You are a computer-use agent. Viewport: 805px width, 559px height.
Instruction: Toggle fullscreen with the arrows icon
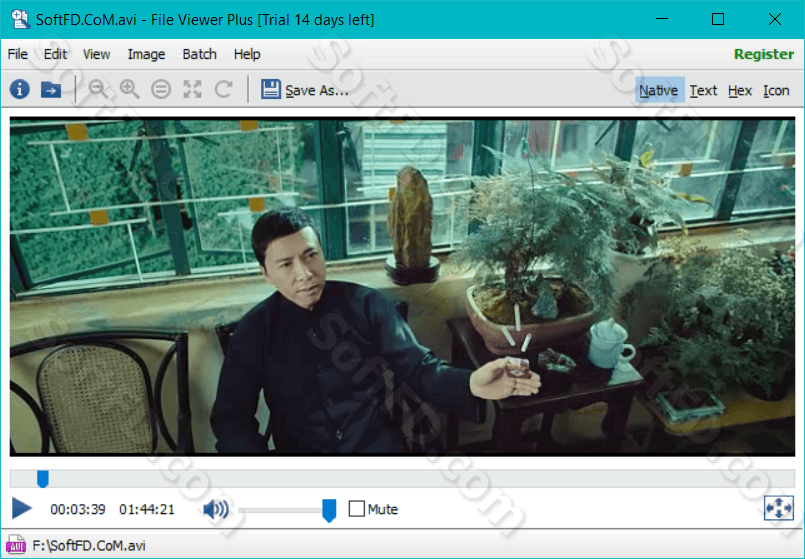click(x=779, y=508)
